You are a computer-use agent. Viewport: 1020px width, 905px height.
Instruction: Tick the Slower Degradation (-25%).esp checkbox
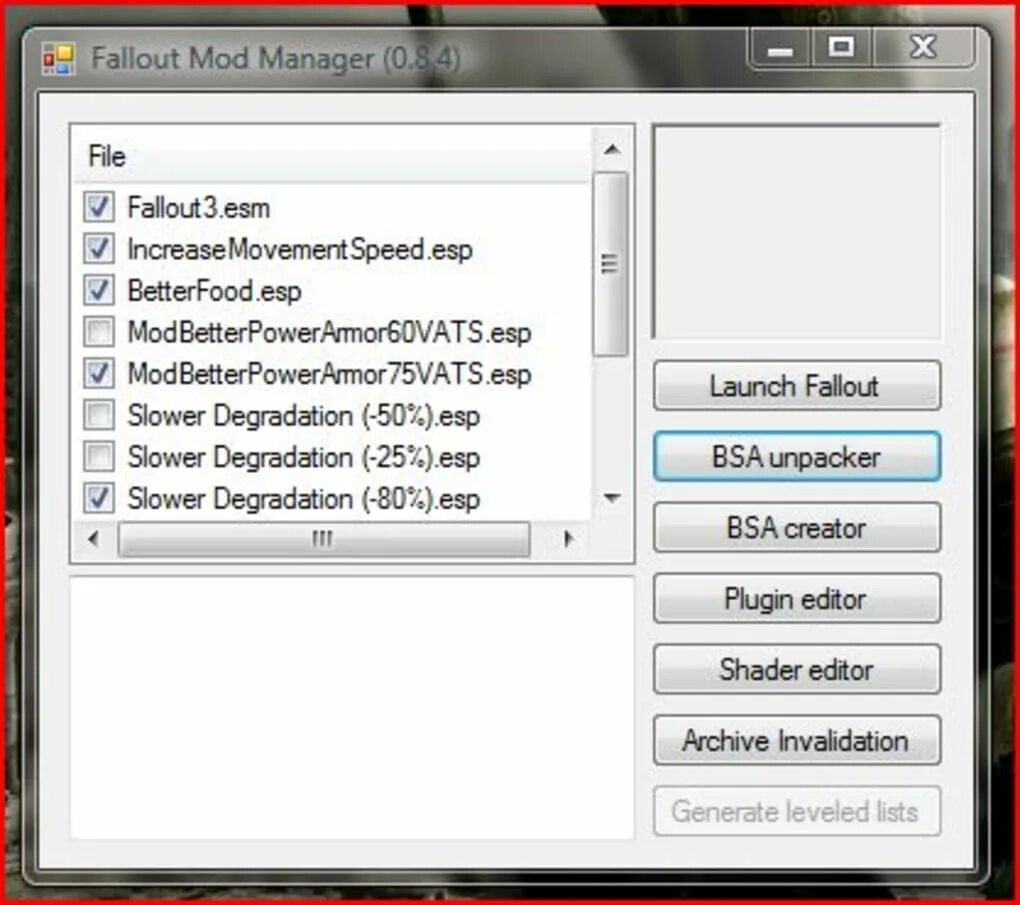(x=99, y=457)
